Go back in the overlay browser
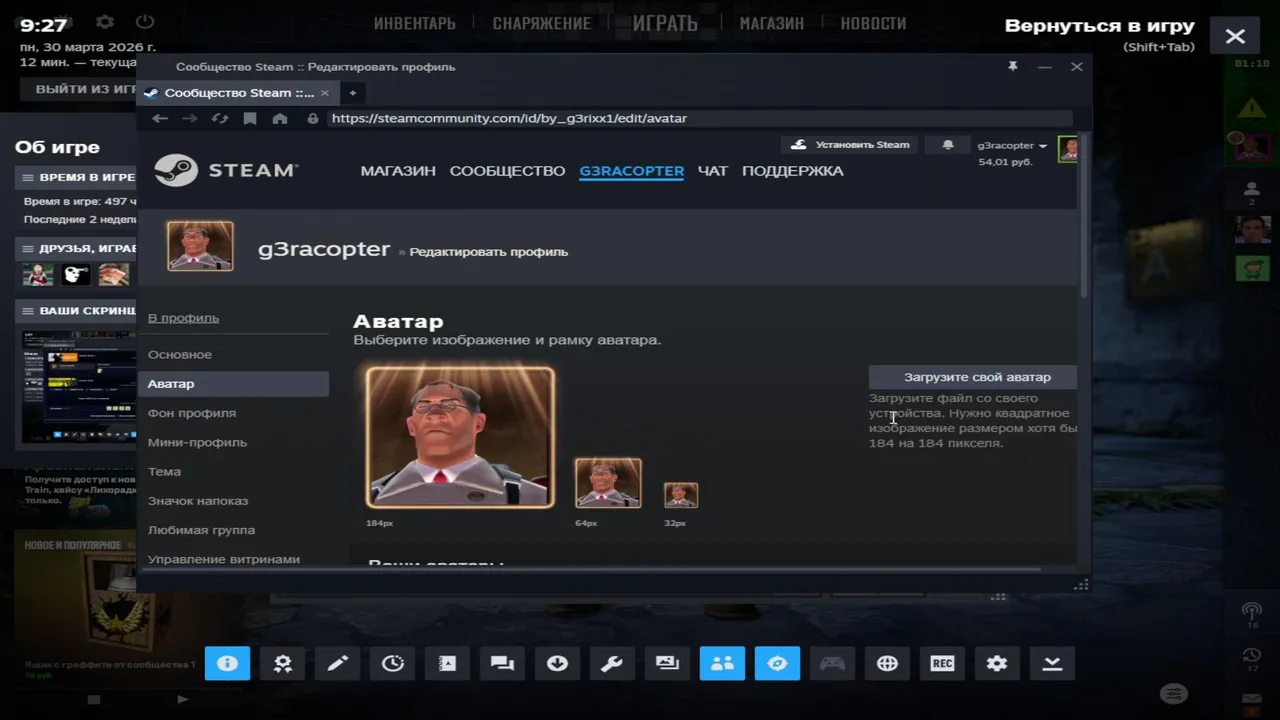The width and height of the screenshot is (1280, 720). [160, 118]
